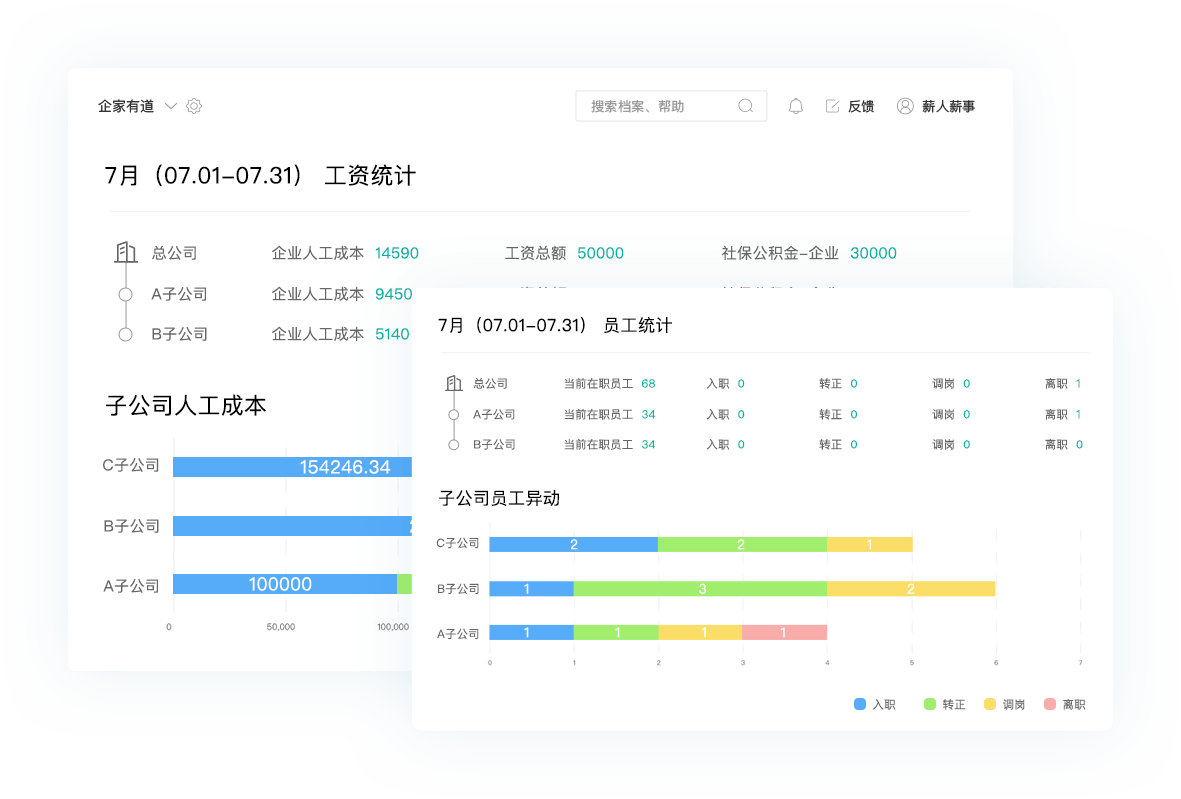Select the A子公司 node circle in 员工统计
The height and width of the screenshot is (799, 1181).
coord(453,414)
